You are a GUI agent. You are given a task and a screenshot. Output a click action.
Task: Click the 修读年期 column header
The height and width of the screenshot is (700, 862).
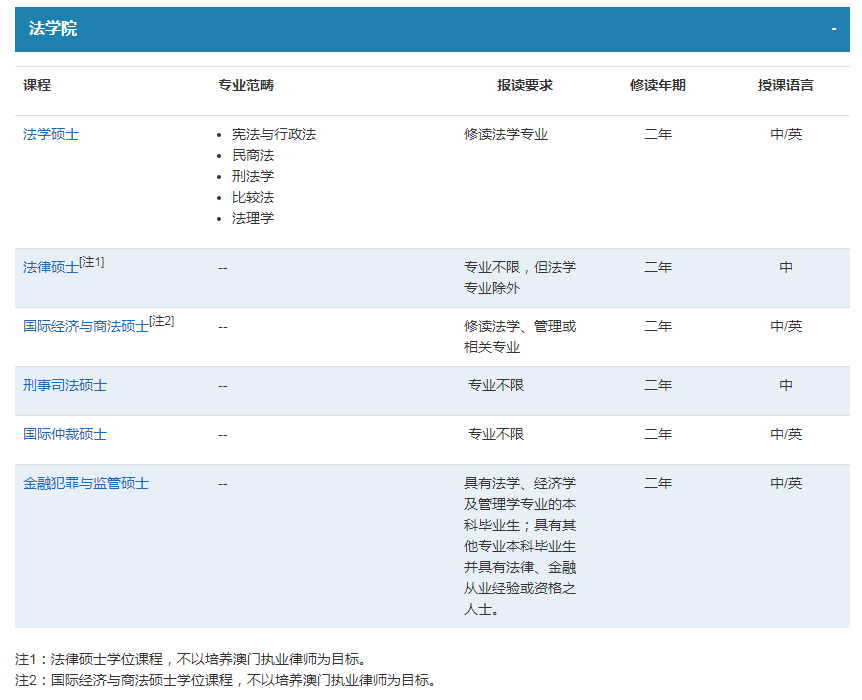tap(658, 85)
